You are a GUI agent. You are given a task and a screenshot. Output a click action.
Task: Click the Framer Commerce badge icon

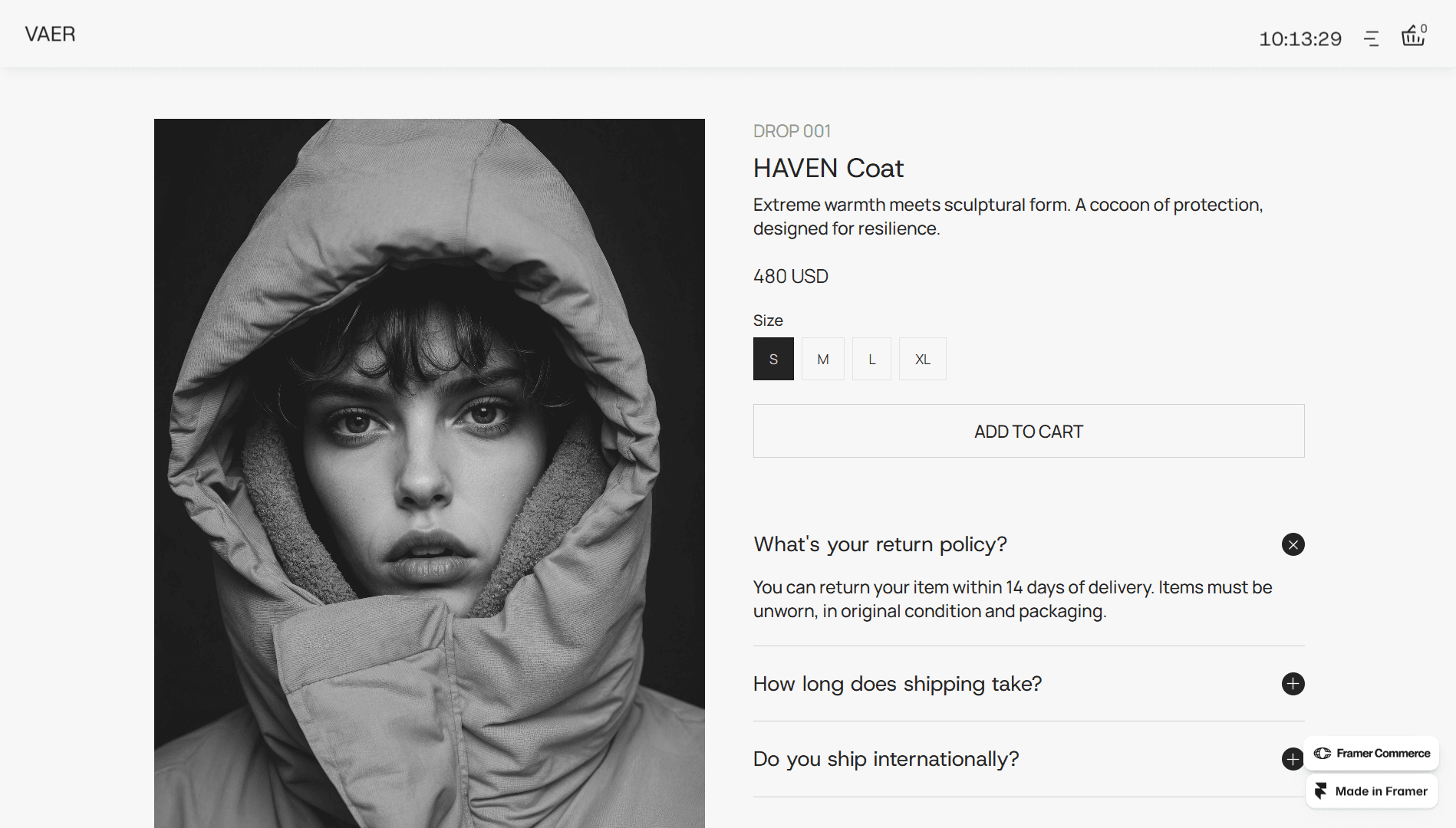(x=1323, y=754)
